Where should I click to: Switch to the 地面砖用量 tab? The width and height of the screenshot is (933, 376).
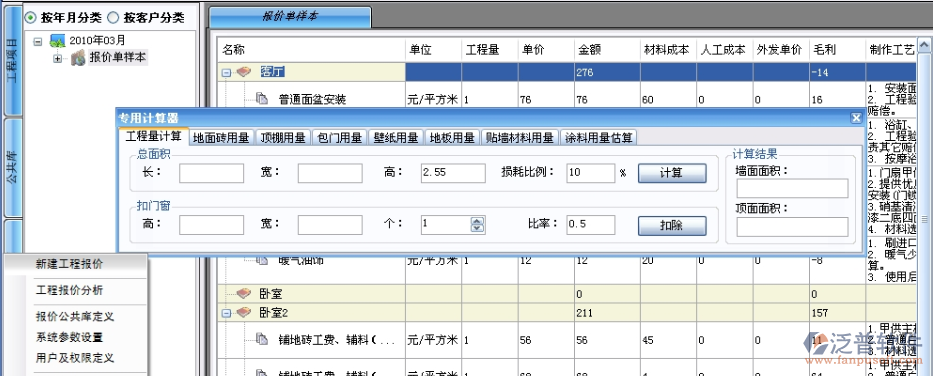221,138
